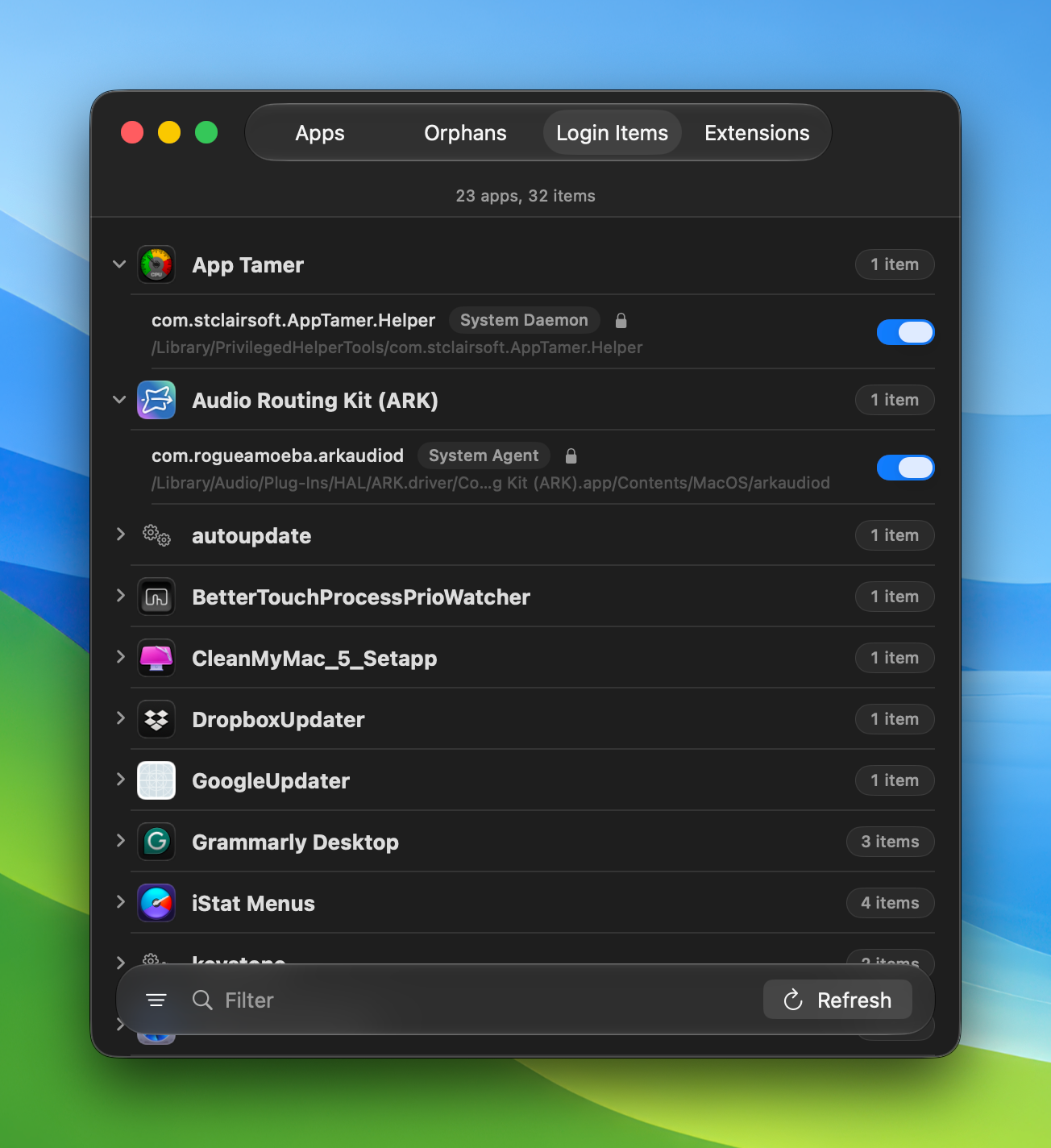This screenshot has width=1051, height=1148.
Task: Collapse the App Tamer group
Action: (x=119, y=264)
